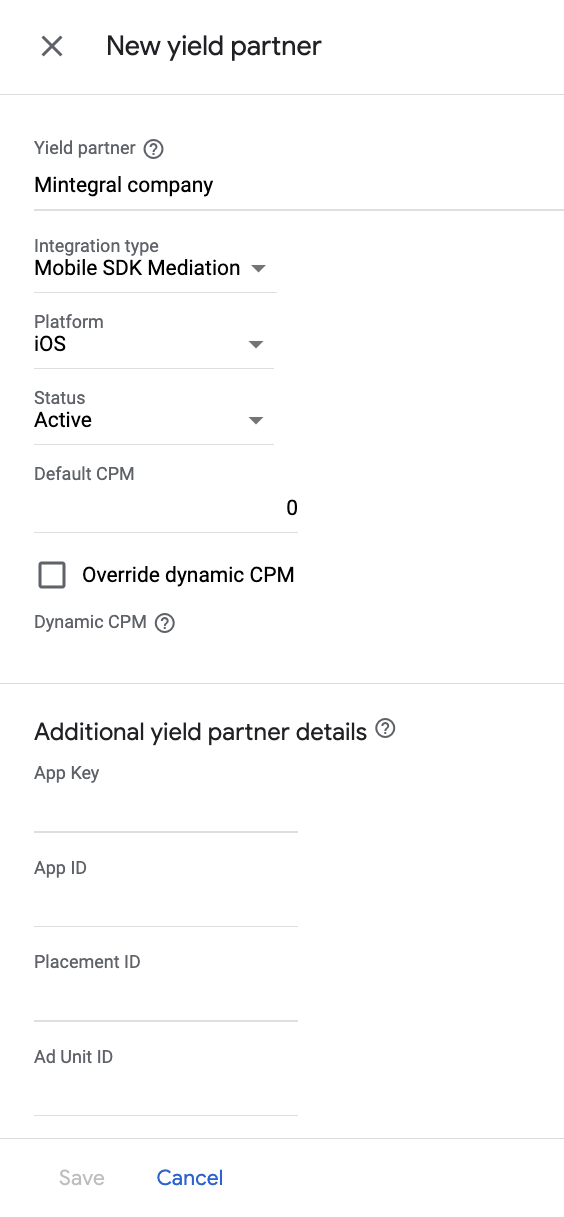
Task: Focus the App ID input field
Action: point(166,906)
